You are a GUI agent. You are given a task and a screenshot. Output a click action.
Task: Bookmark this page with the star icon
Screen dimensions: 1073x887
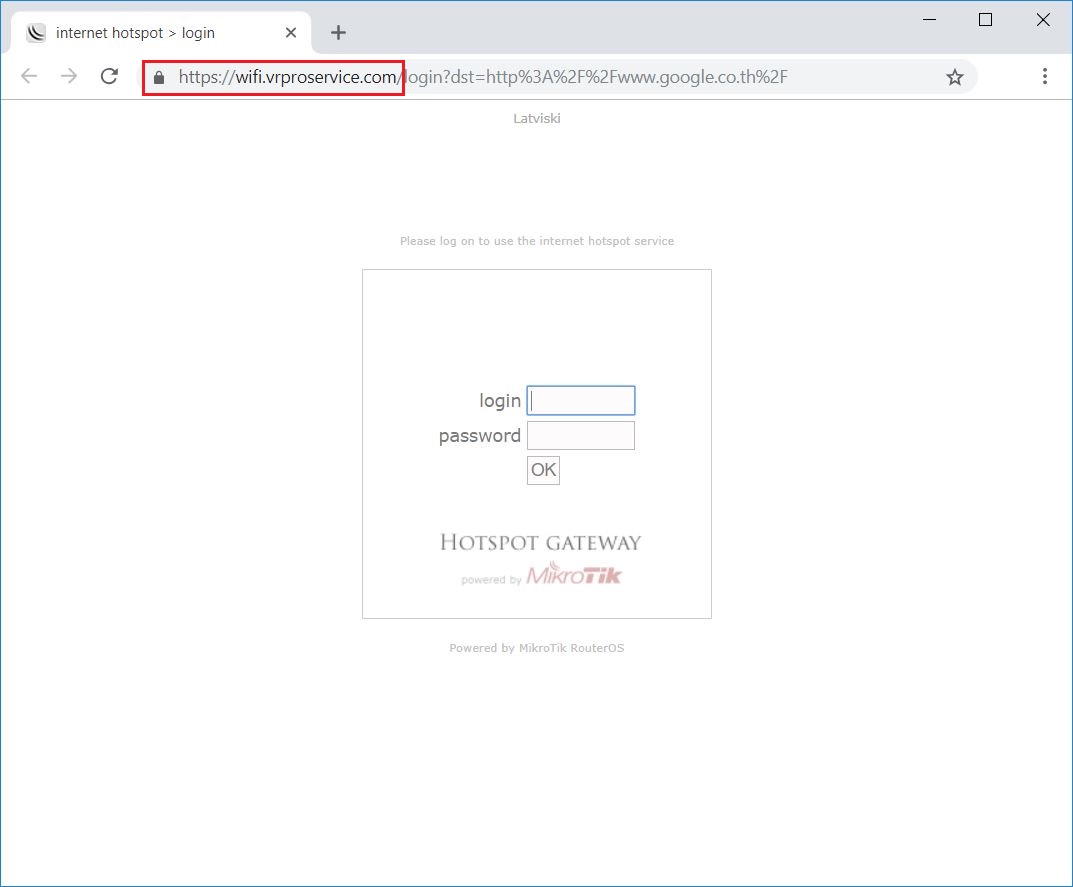coord(955,77)
